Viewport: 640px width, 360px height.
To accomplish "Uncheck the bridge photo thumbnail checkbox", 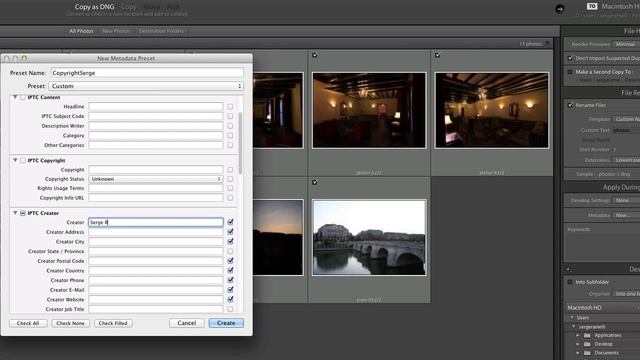I will tap(315, 182).
